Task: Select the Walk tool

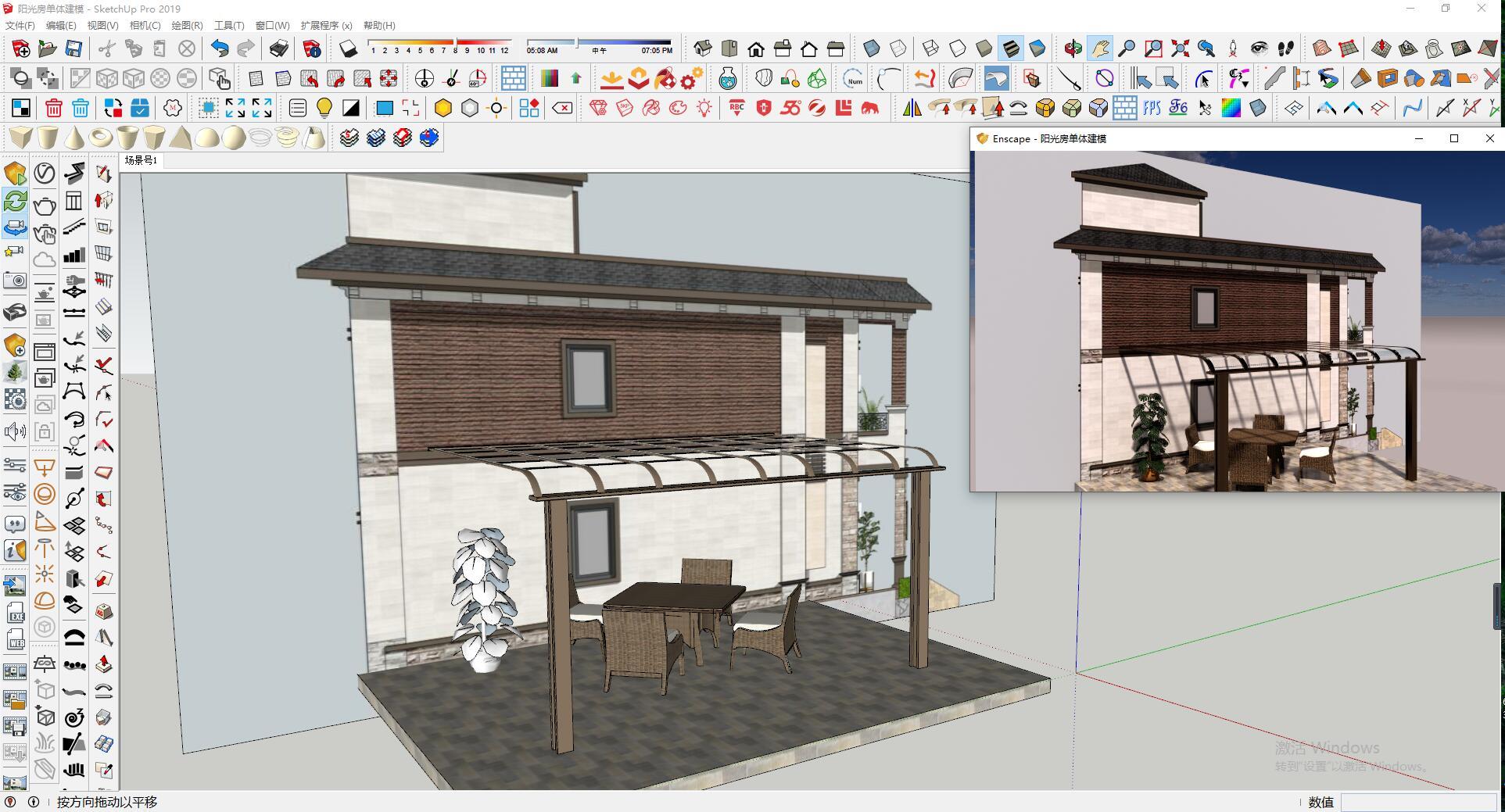Action: 1286,48
